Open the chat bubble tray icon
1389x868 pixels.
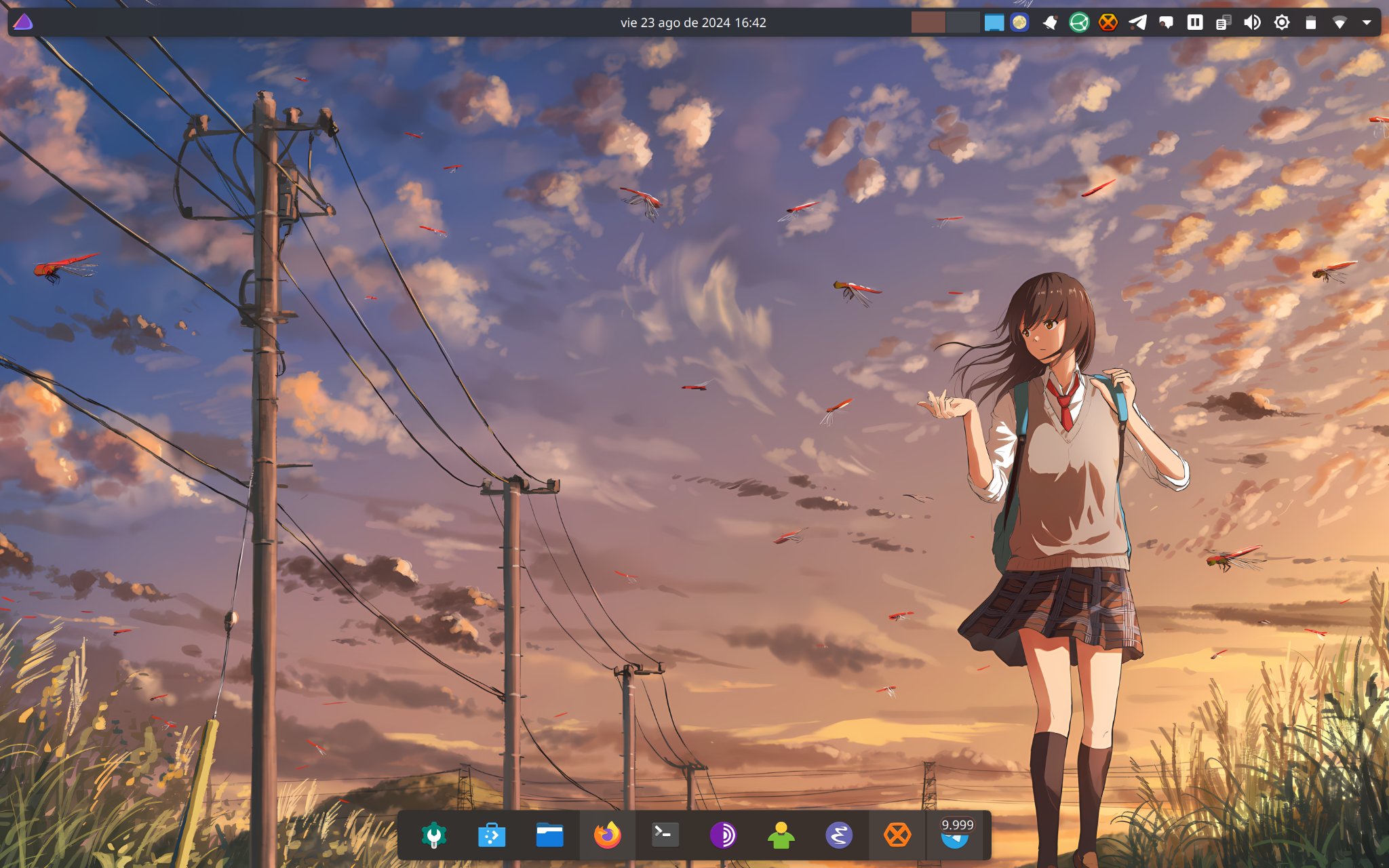1166,22
